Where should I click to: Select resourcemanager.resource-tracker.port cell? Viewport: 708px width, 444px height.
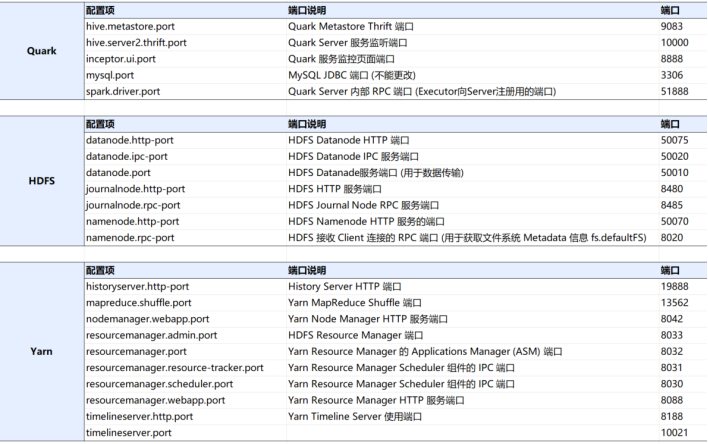185,368
